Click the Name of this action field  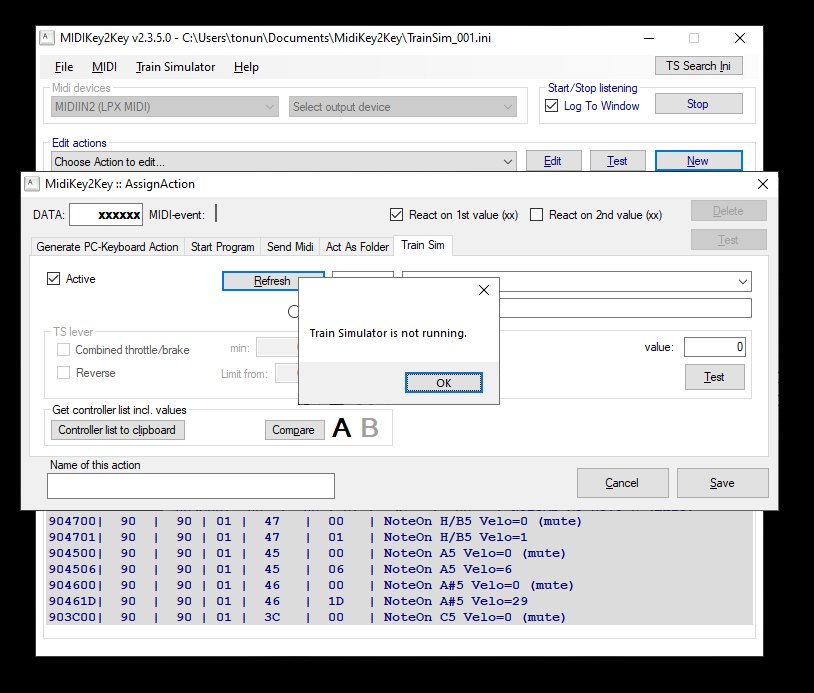[191, 486]
